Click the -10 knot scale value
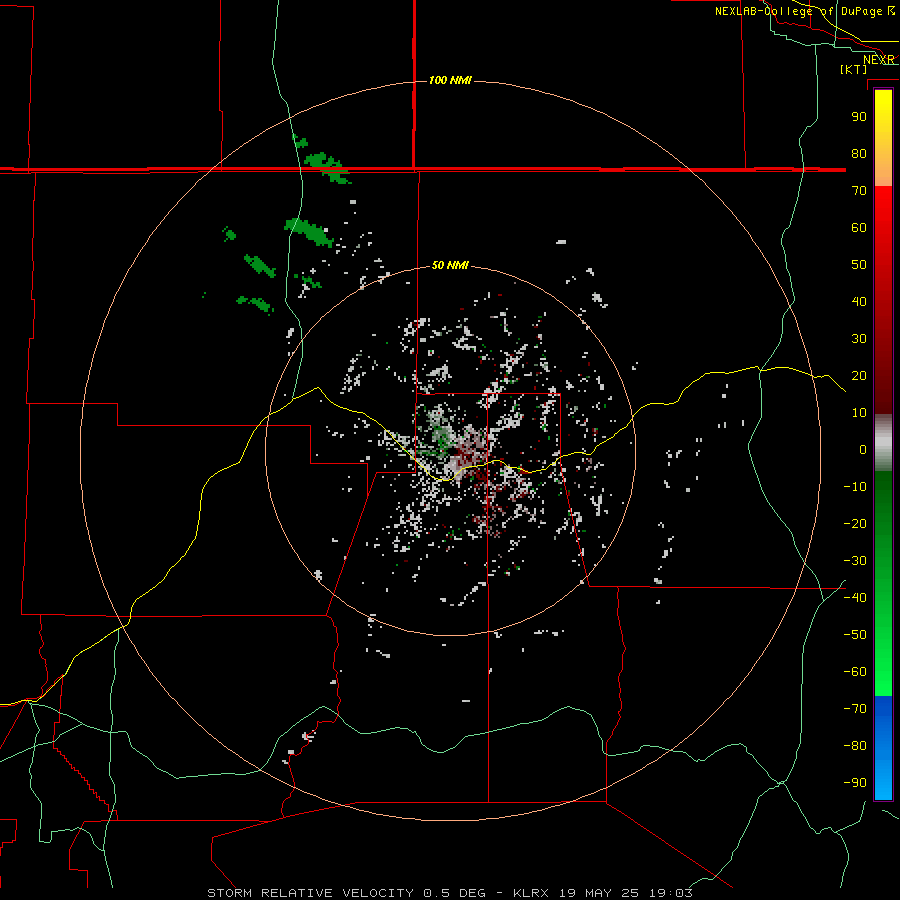 click(x=855, y=487)
